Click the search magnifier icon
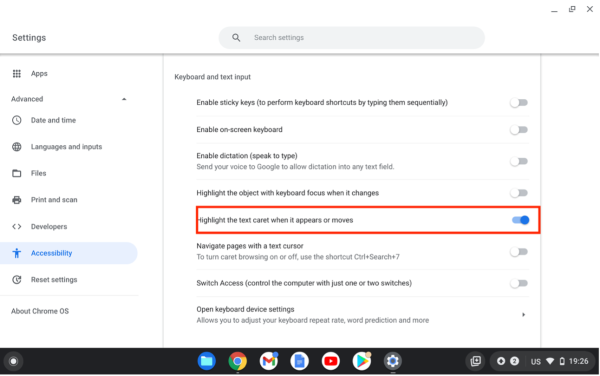The image size is (600, 376). [x=236, y=37]
